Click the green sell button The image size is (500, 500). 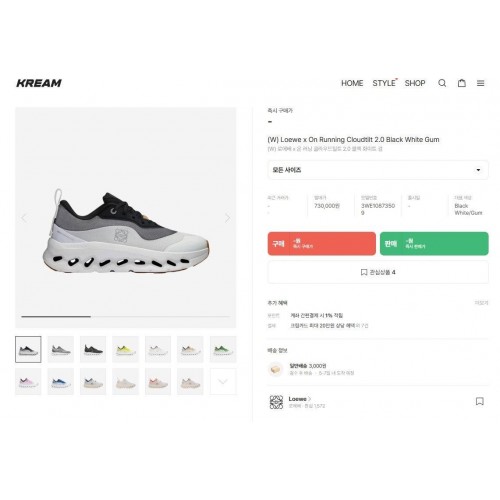pyautogui.click(x=434, y=244)
